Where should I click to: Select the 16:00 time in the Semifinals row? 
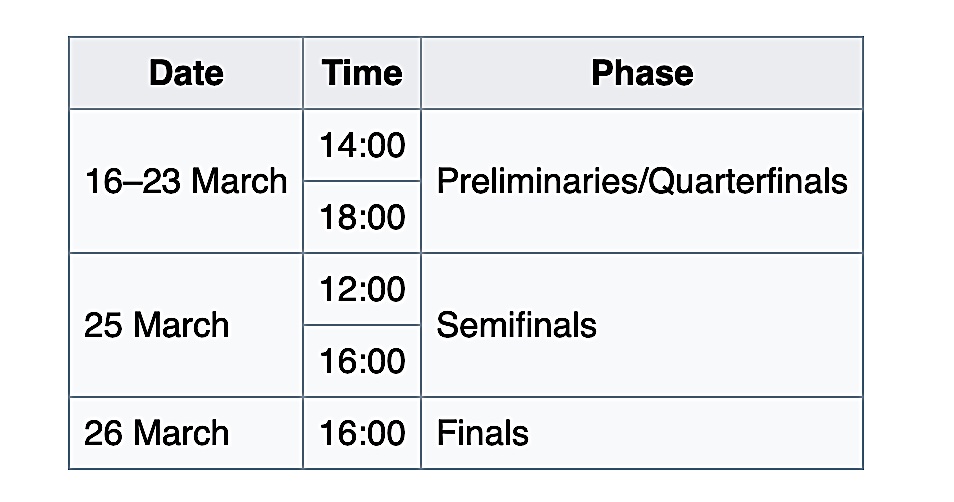coord(362,361)
